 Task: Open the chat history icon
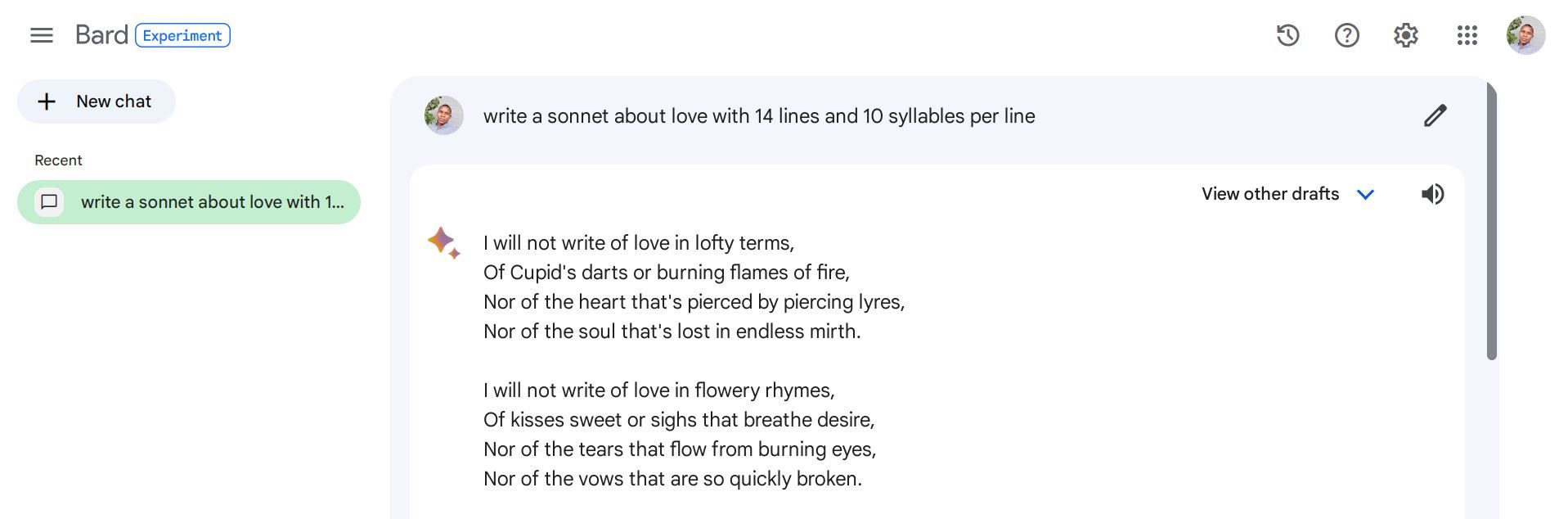point(1287,35)
